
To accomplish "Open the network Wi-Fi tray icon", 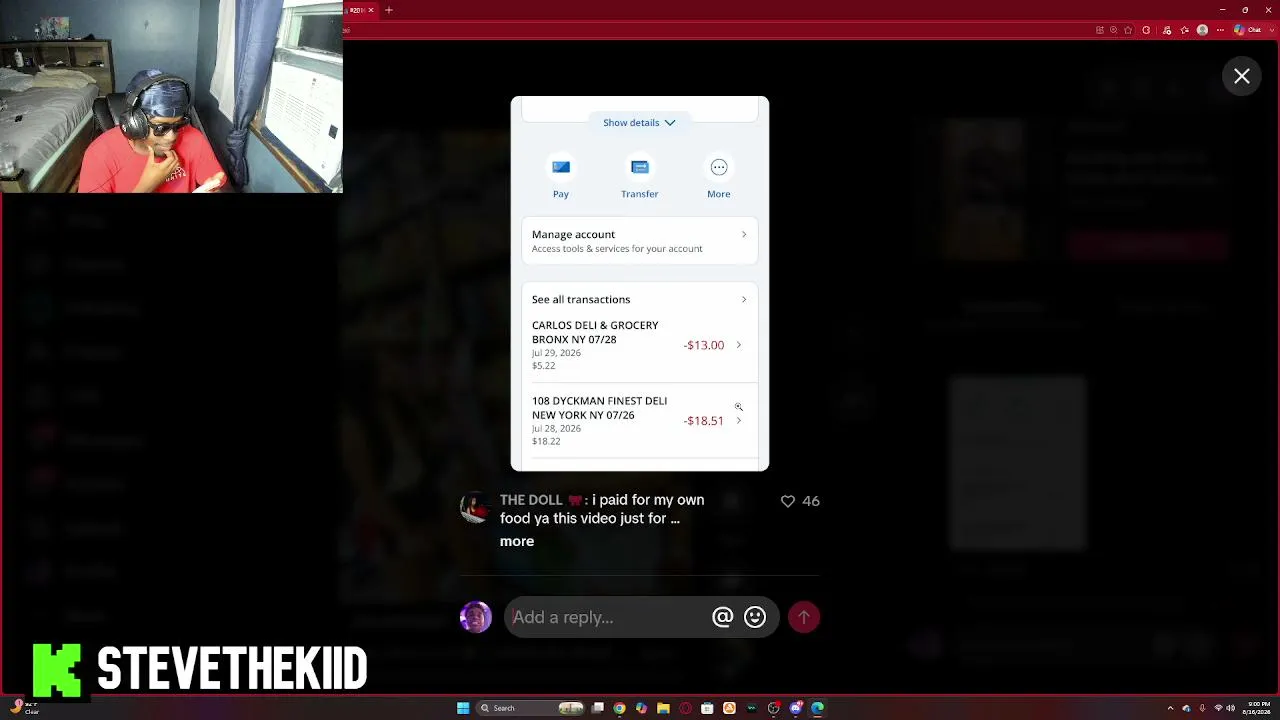I will pyautogui.click(x=1217, y=708).
